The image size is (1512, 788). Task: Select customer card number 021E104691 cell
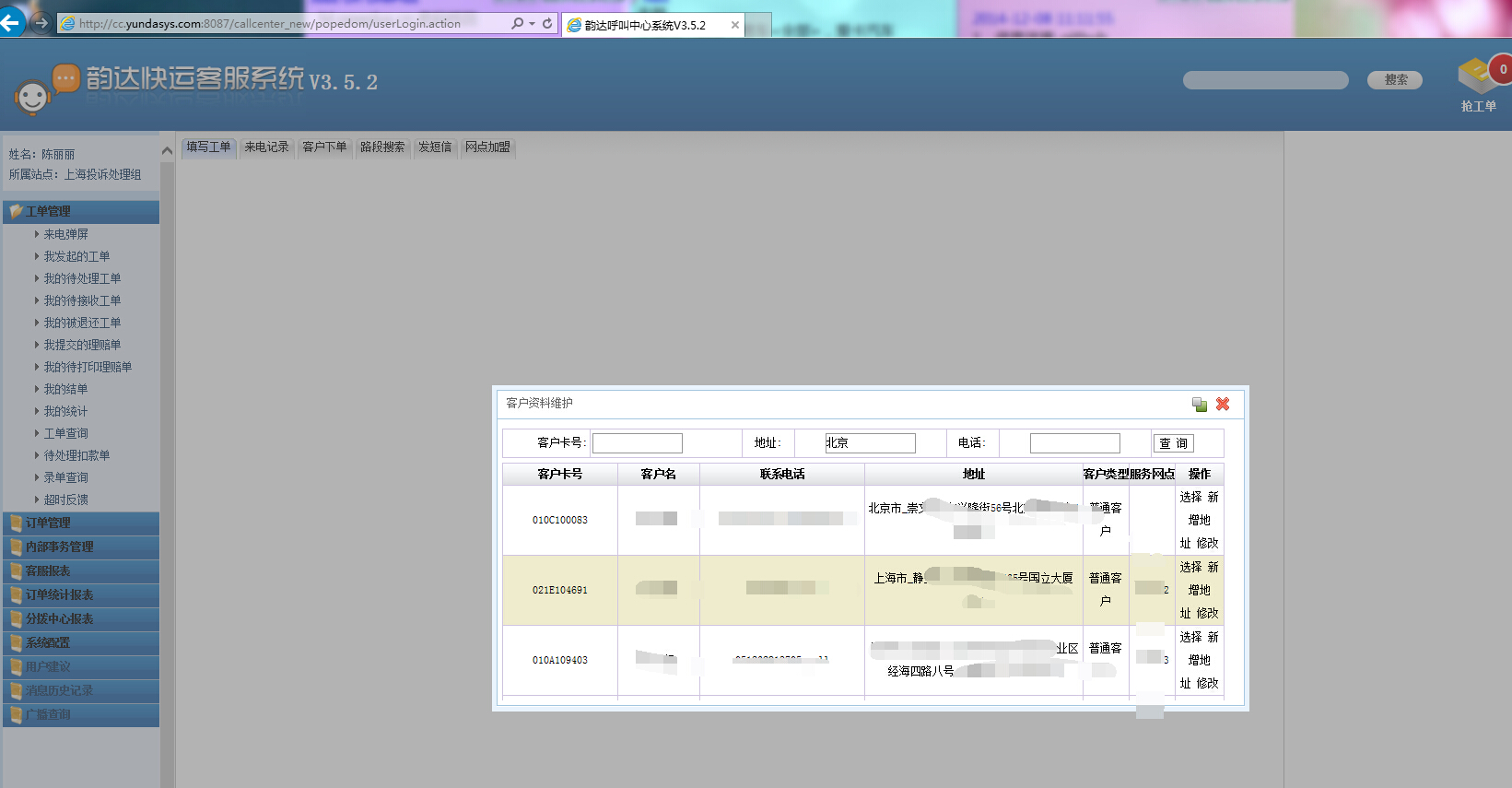coord(560,590)
